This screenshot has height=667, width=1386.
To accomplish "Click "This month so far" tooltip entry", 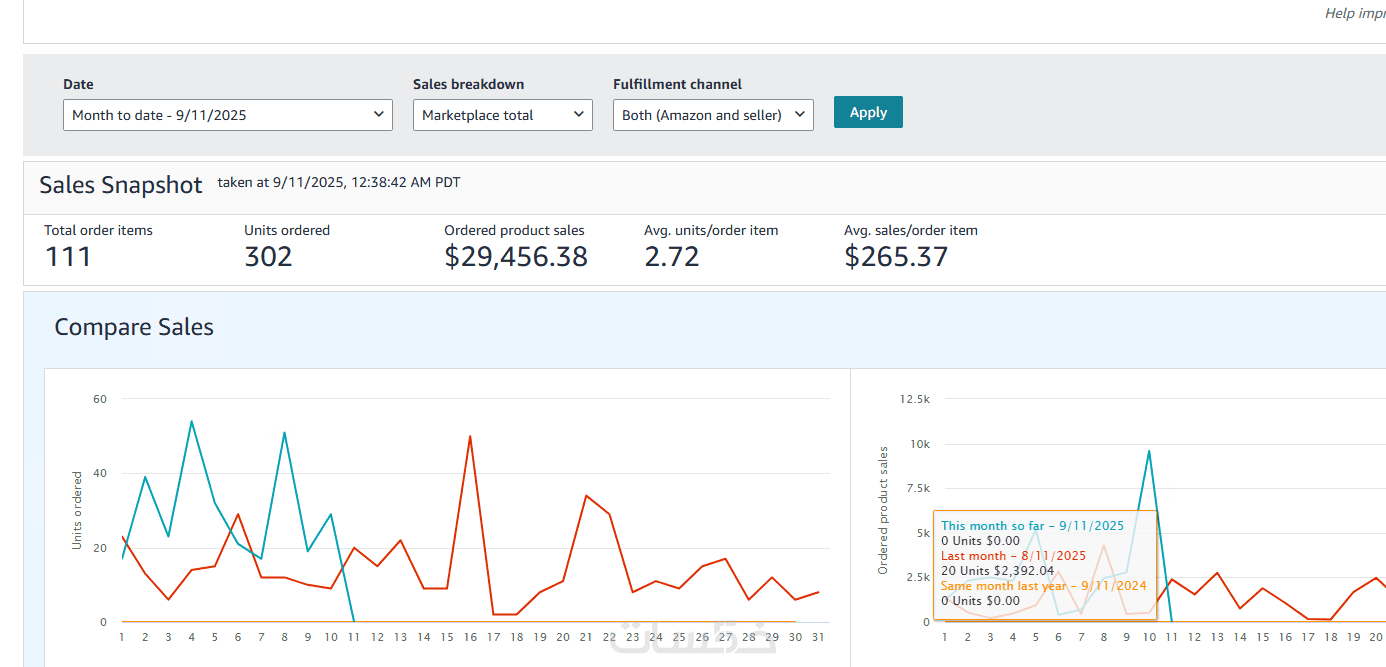I will (x=1032, y=526).
